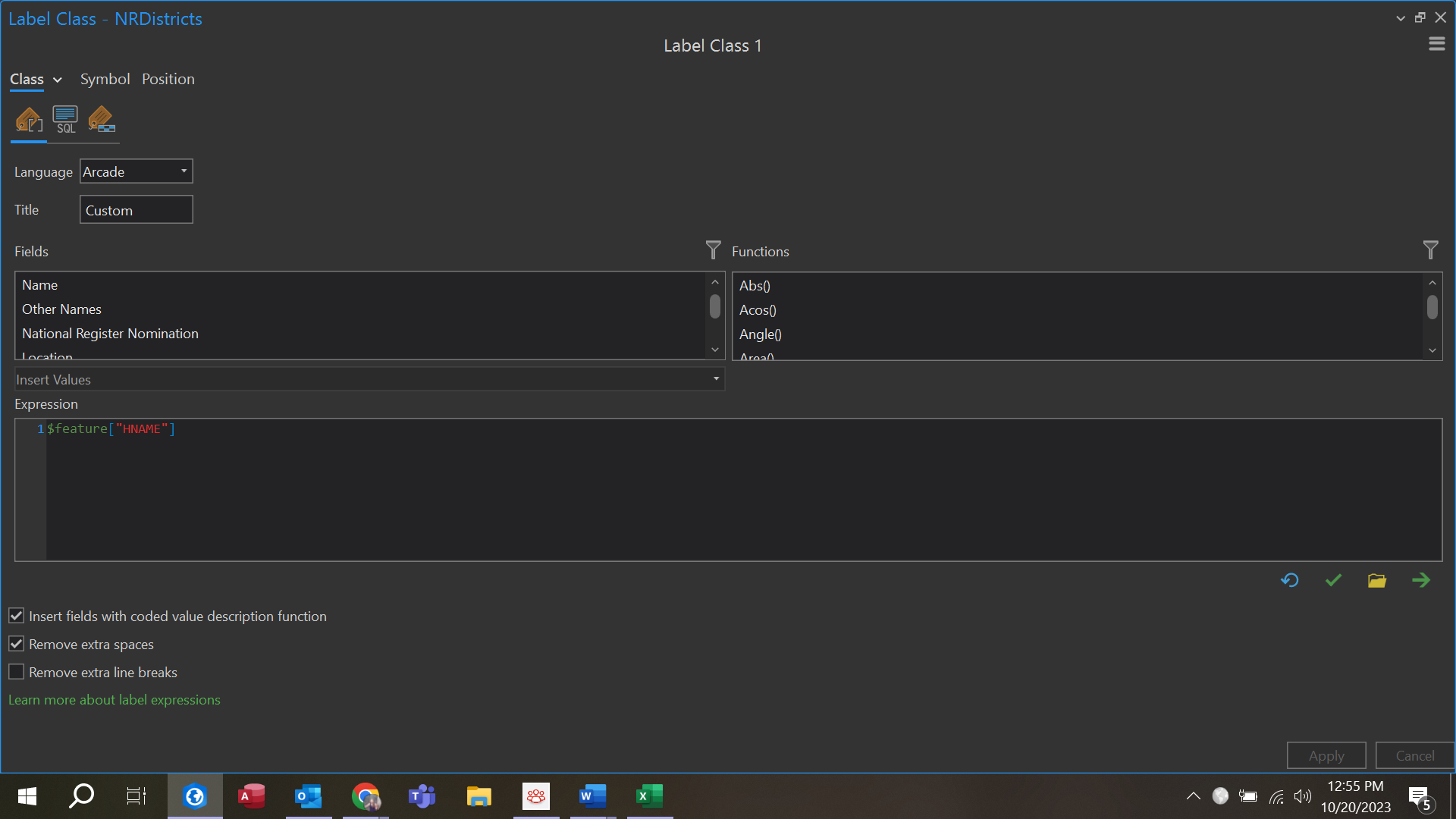The width and height of the screenshot is (1456, 819).
Task: Open the label classes table view
Action: pos(101,119)
